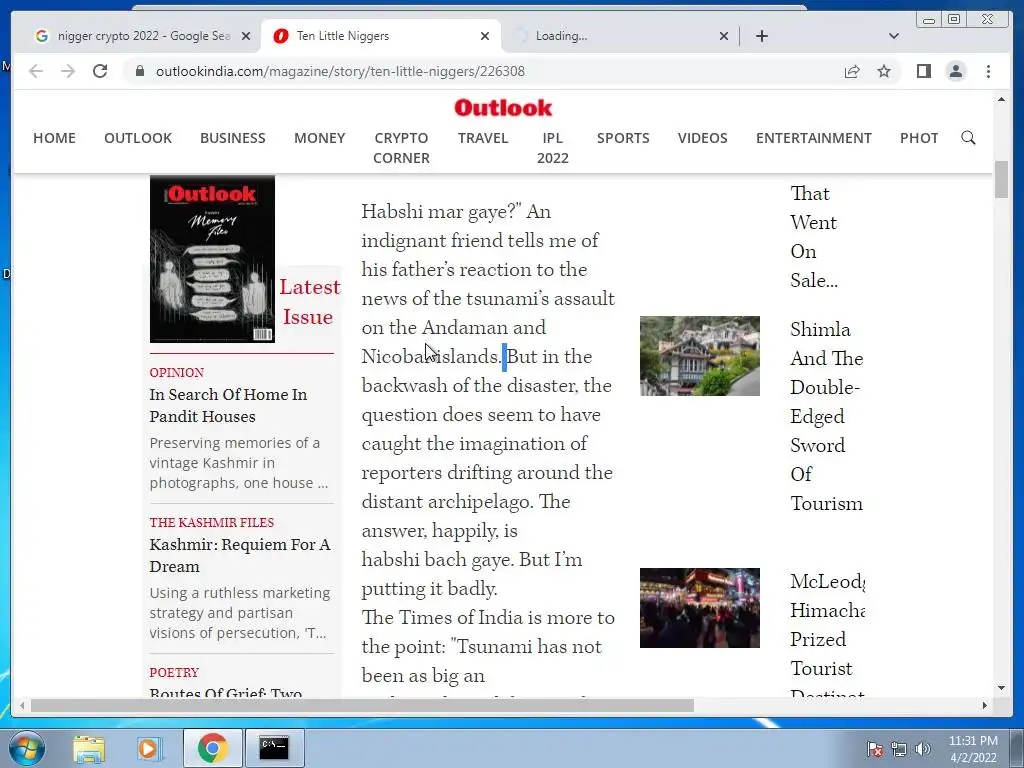Open the IPL 2022 nav section
1024x768 pixels.
click(552, 148)
